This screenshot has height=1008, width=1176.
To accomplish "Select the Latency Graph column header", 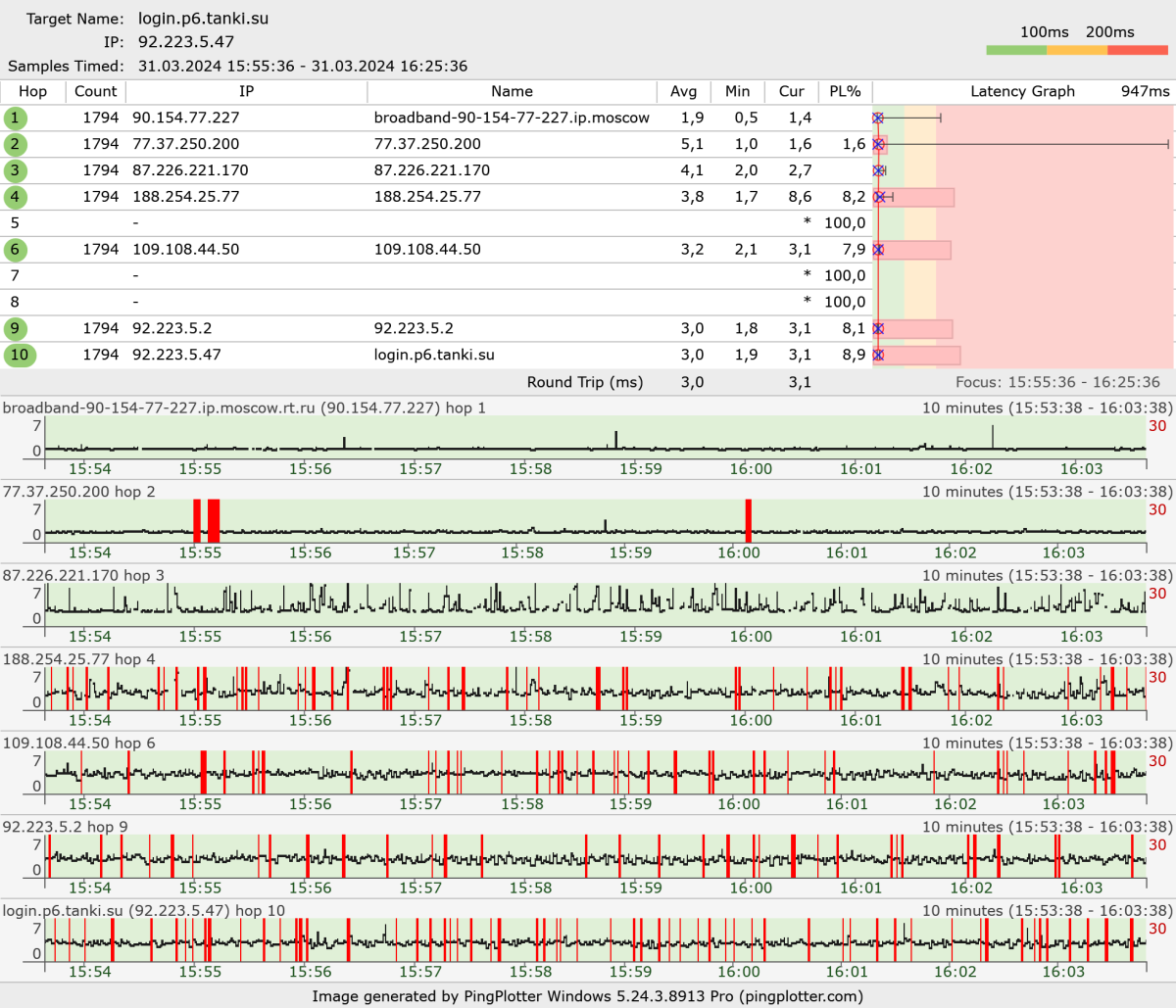I will tap(1022, 91).
